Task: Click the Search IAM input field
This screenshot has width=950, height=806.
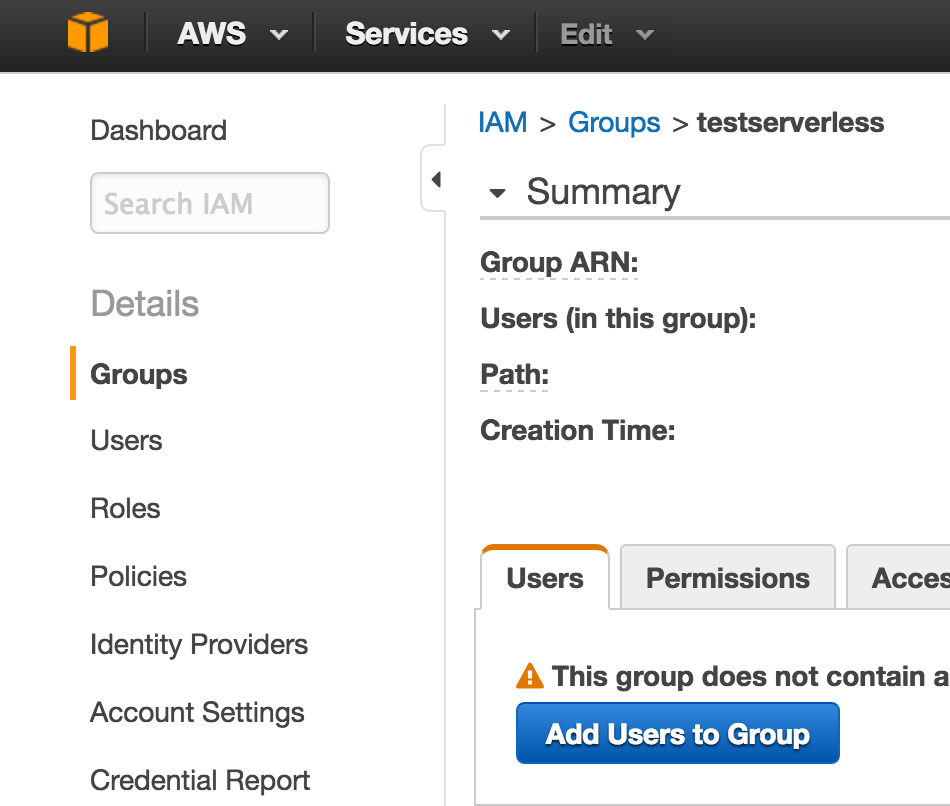Action: tap(210, 204)
